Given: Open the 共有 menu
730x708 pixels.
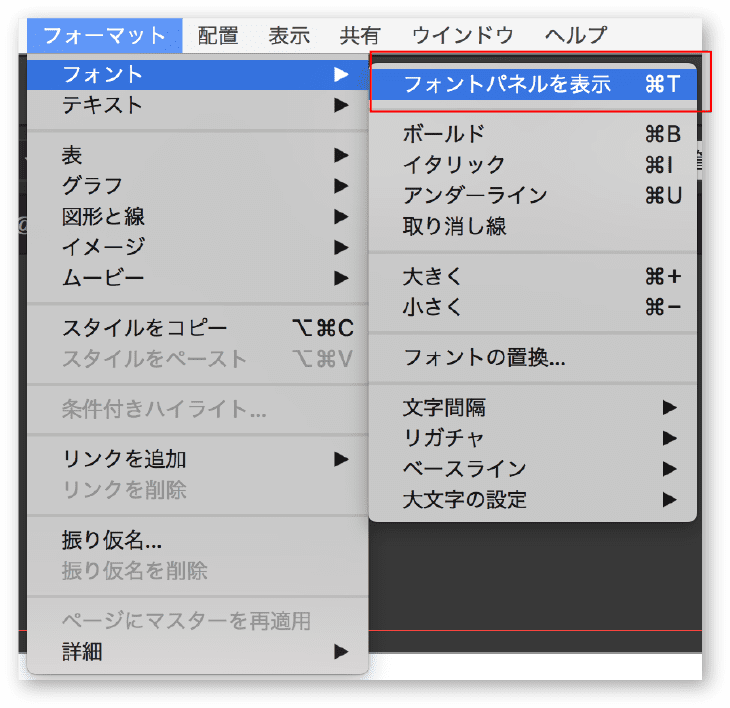Looking at the screenshot, I should point(360,35).
